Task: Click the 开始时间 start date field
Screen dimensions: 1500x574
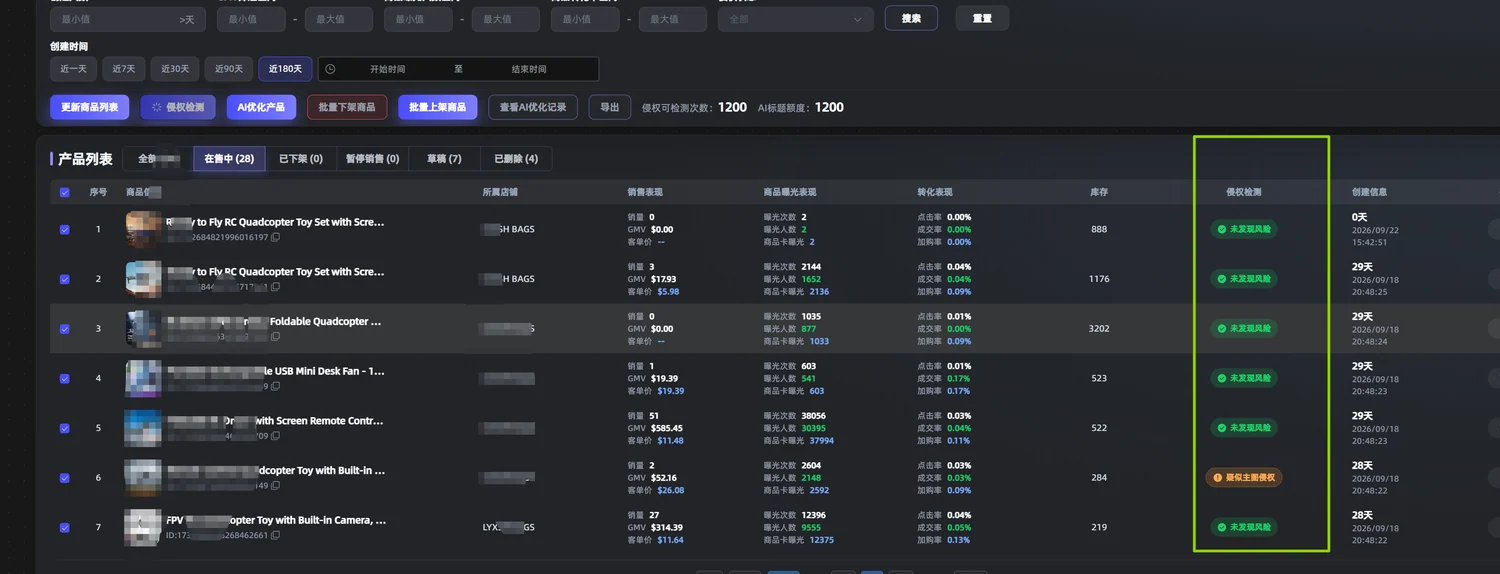Action: click(388, 69)
